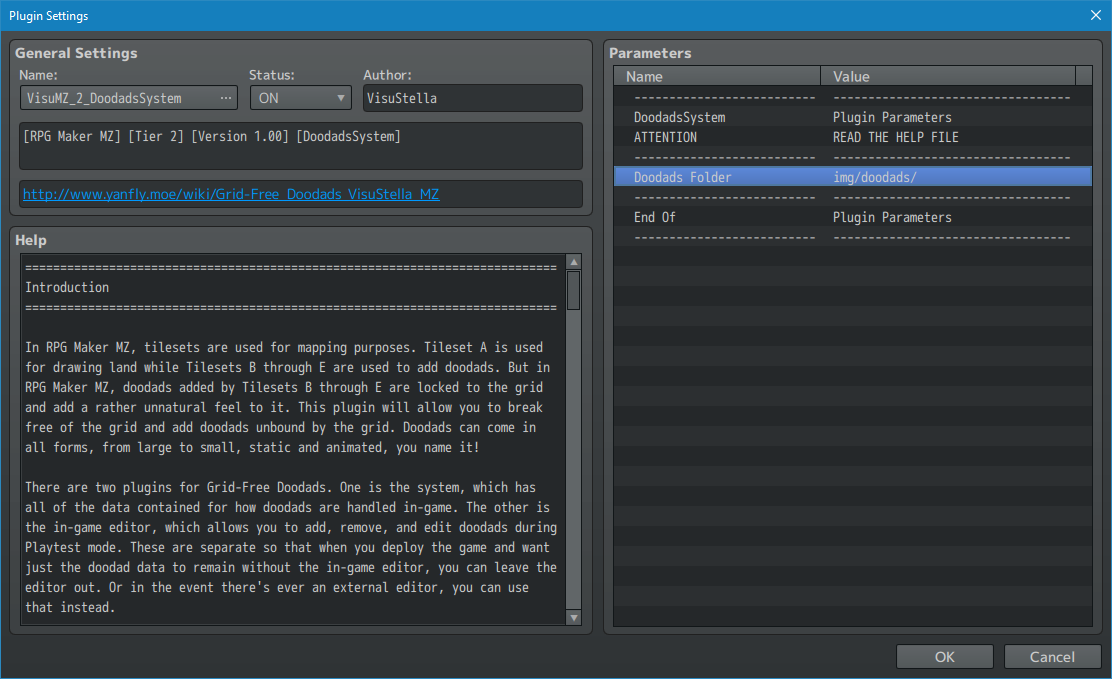The width and height of the screenshot is (1112, 679).
Task: Open the yanfly.moe Grid-Free Doodads wiki link
Action: coord(231,194)
